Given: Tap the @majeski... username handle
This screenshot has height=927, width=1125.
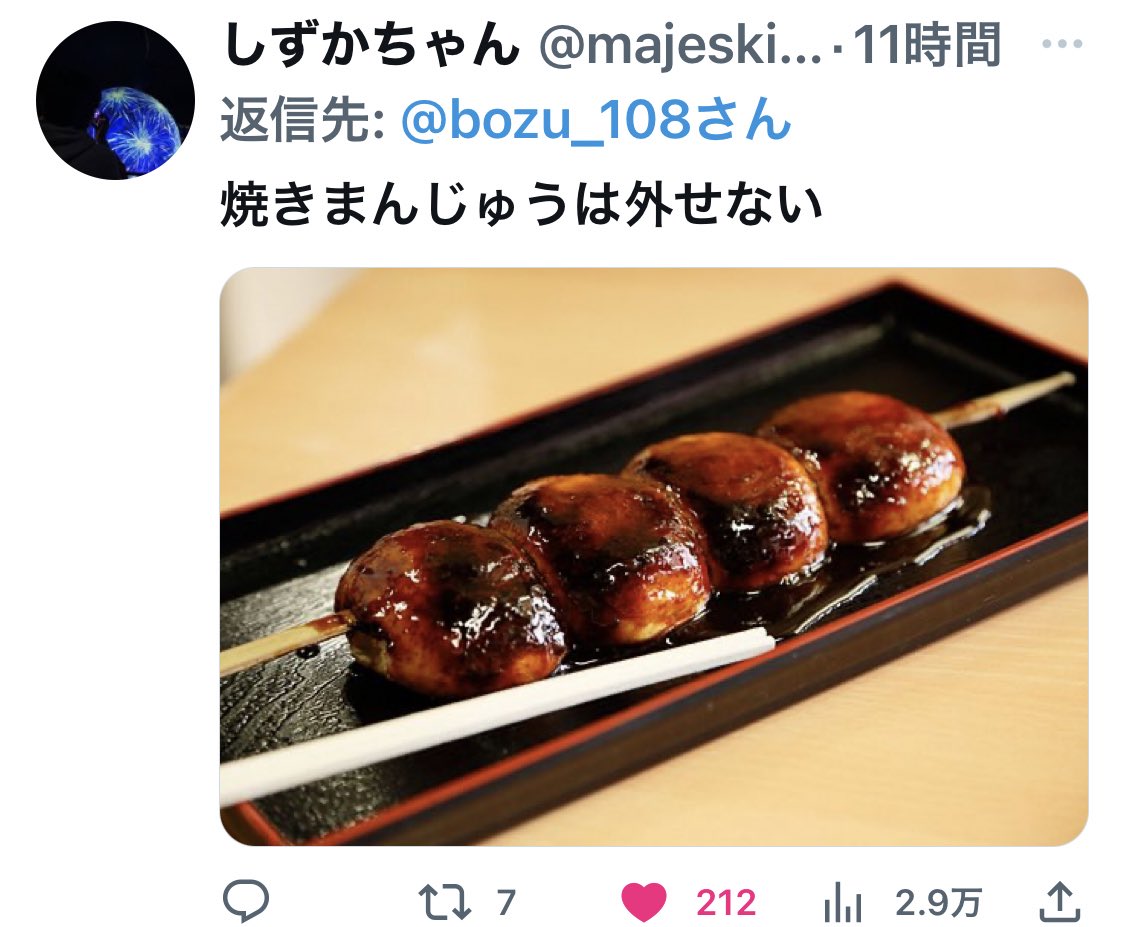Looking at the screenshot, I should click(679, 45).
